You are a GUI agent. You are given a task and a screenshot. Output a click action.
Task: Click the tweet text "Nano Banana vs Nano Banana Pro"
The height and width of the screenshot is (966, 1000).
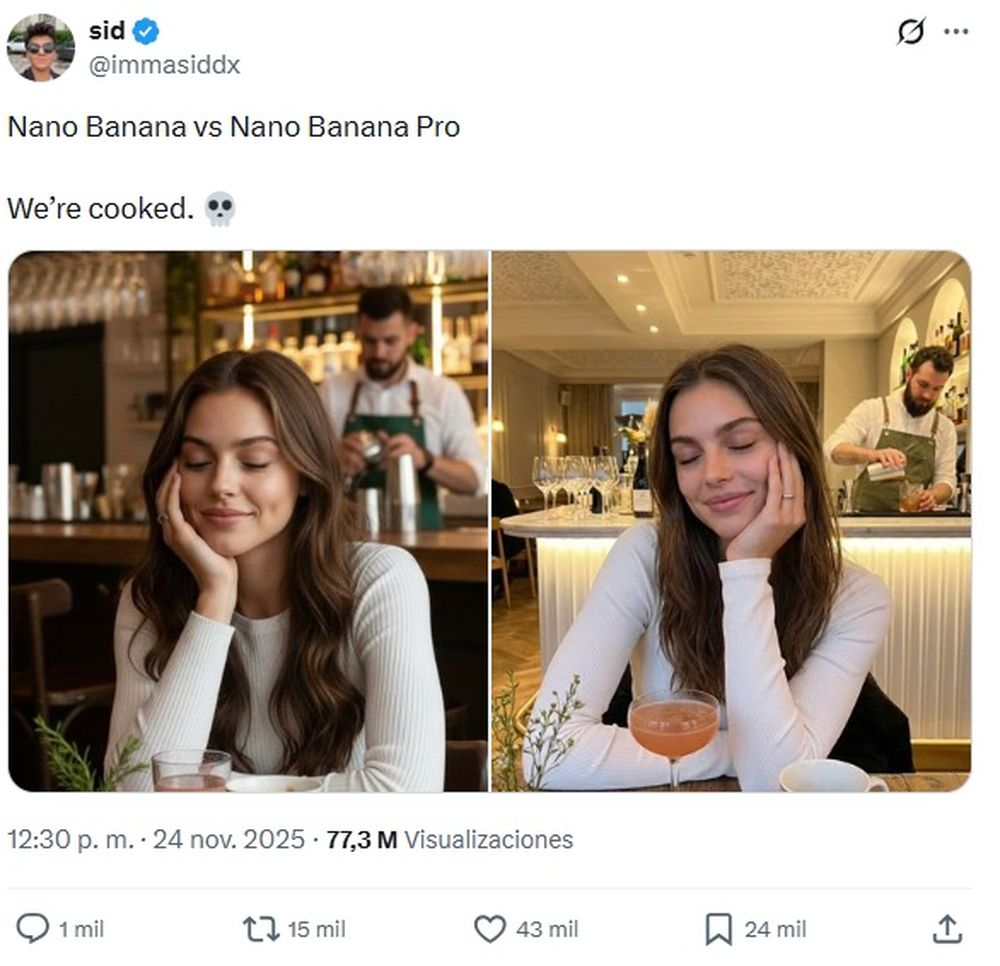tap(233, 127)
